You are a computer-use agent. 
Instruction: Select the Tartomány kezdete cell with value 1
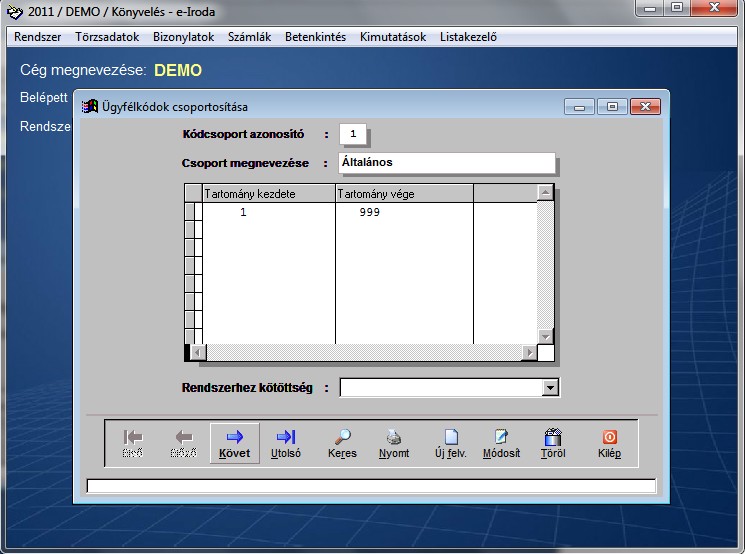pos(268,212)
